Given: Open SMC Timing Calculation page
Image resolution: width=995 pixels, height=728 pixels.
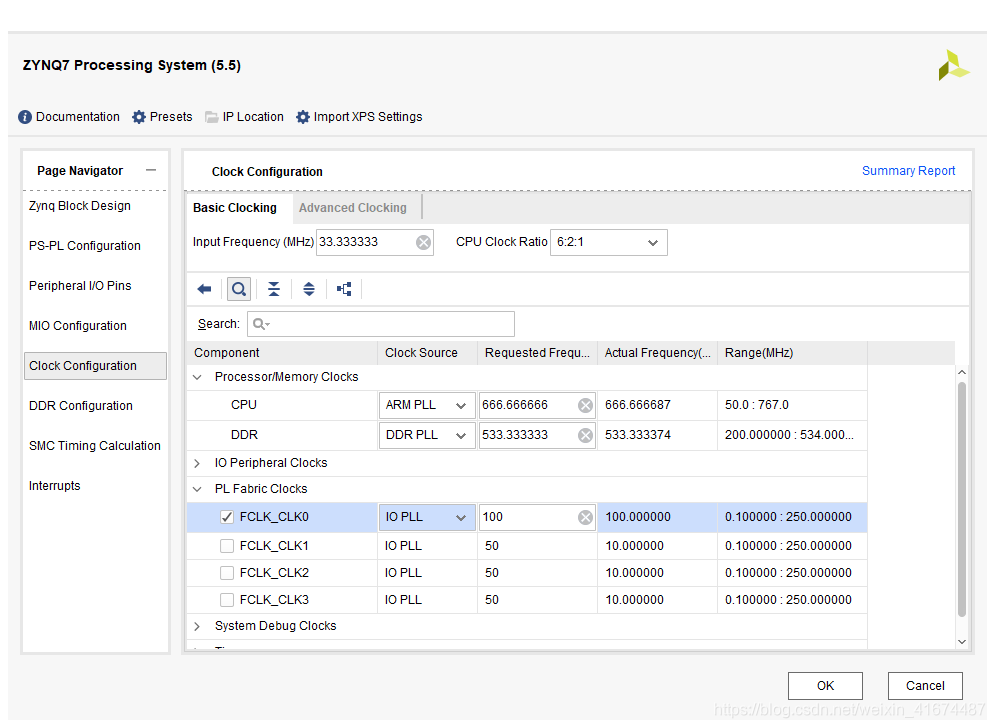Looking at the screenshot, I should point(95,446).
